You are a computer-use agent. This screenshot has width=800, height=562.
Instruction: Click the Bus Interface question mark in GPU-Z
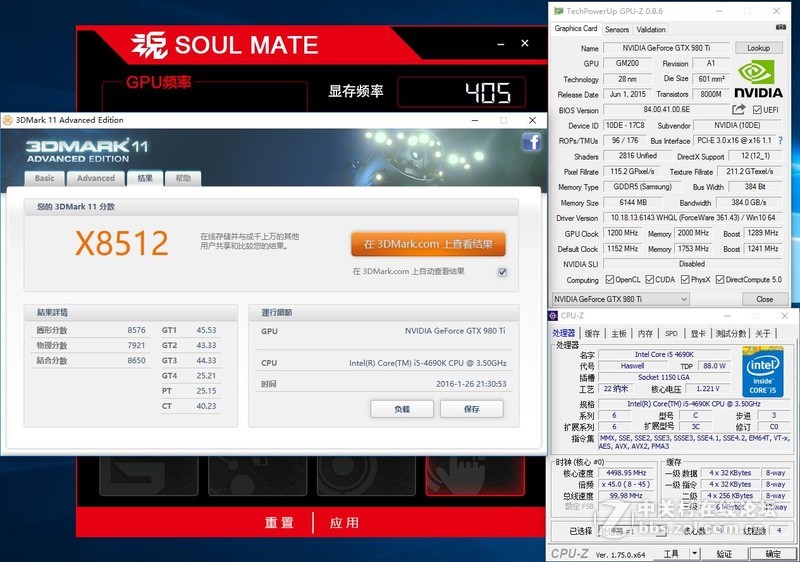[780, 140]
